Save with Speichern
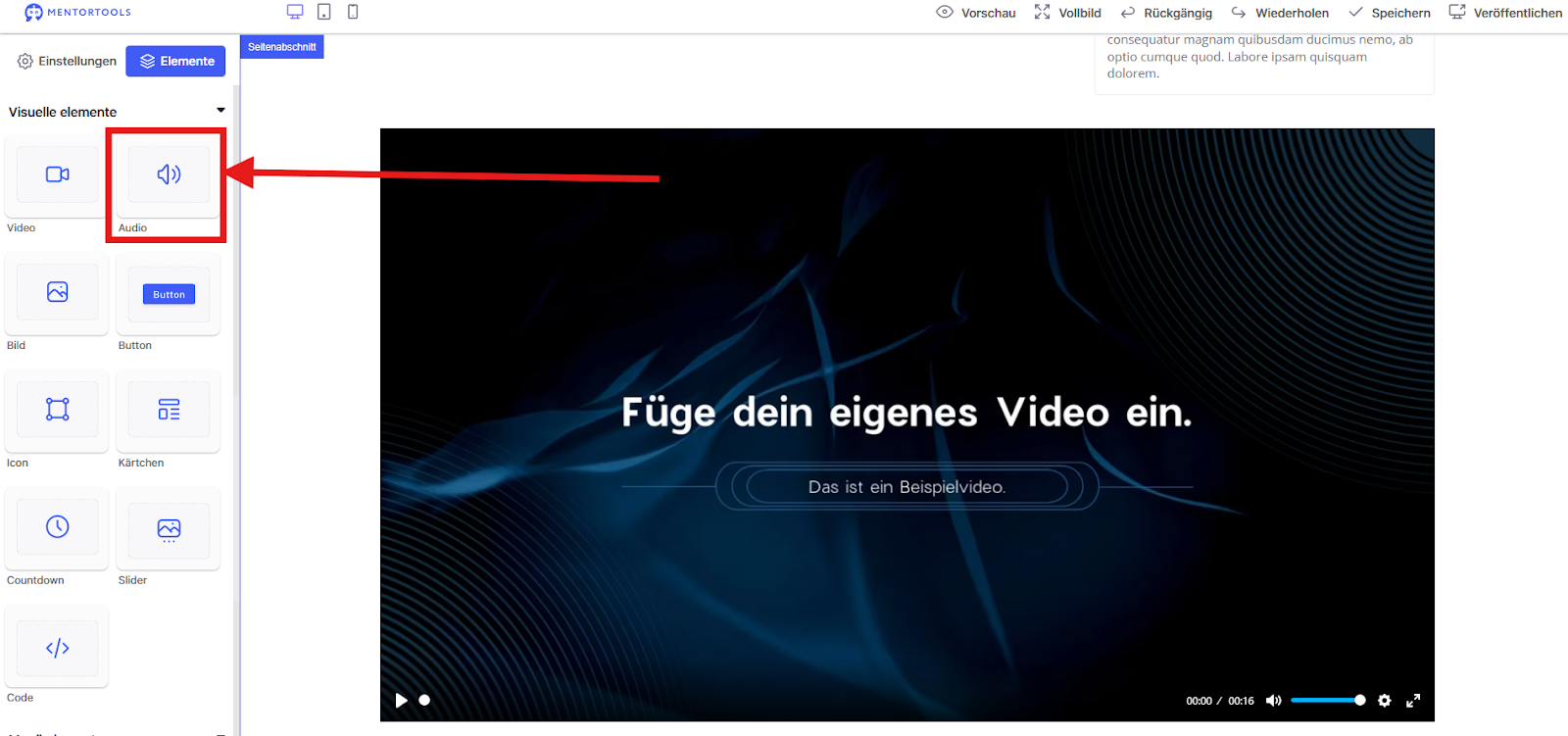1568x736 pixels. (1390, 13)
